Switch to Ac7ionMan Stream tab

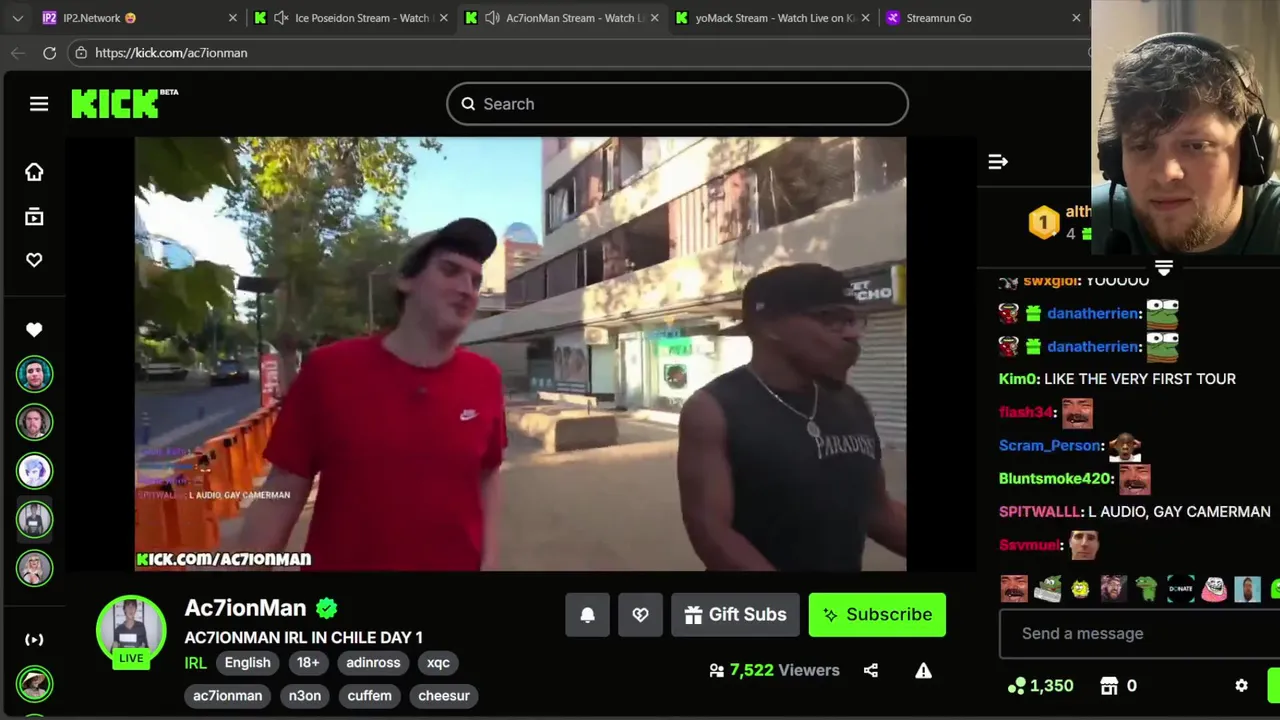(560, 18)
